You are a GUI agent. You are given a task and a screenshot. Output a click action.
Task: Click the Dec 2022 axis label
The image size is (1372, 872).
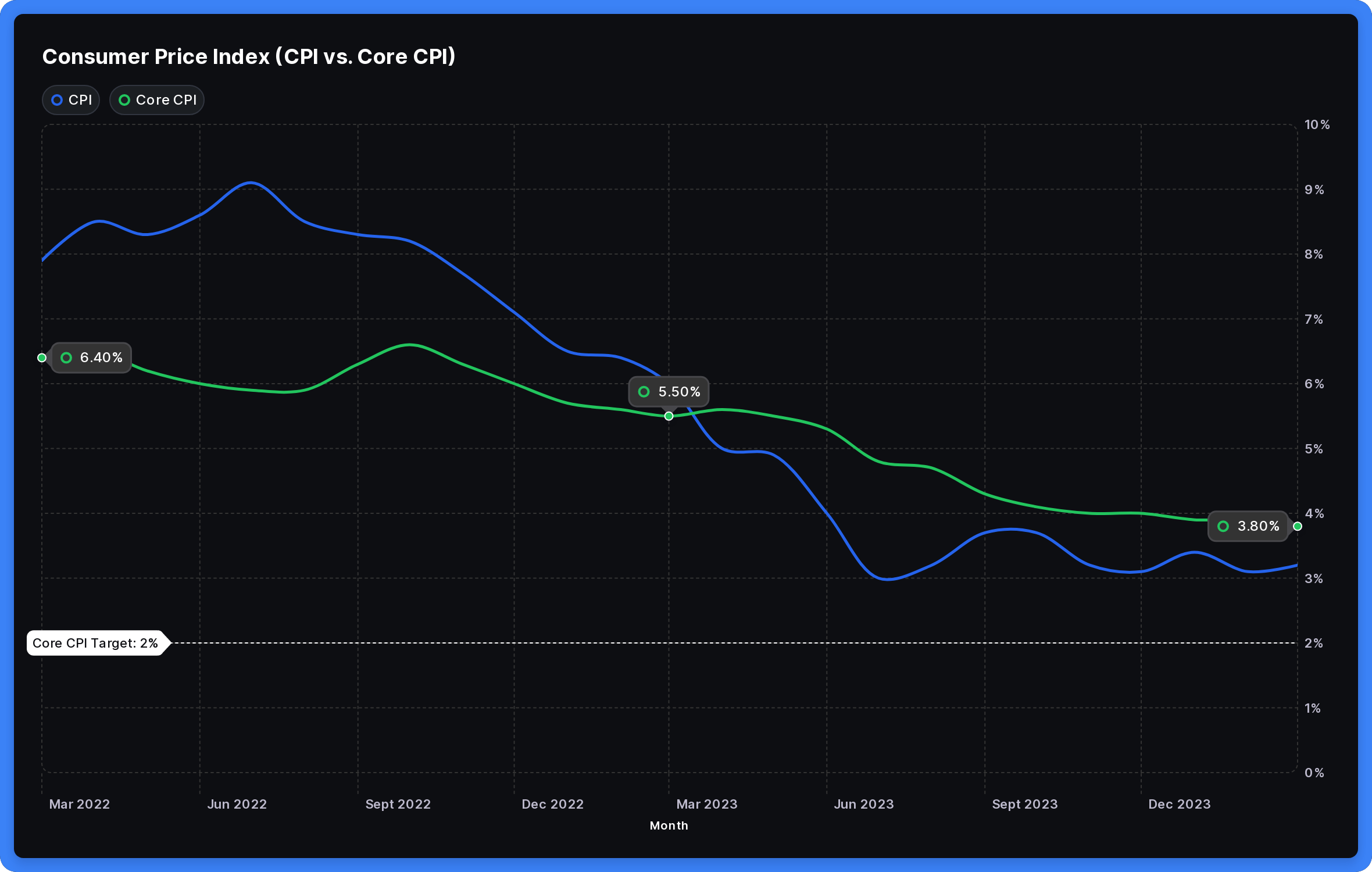coord(552,804)
